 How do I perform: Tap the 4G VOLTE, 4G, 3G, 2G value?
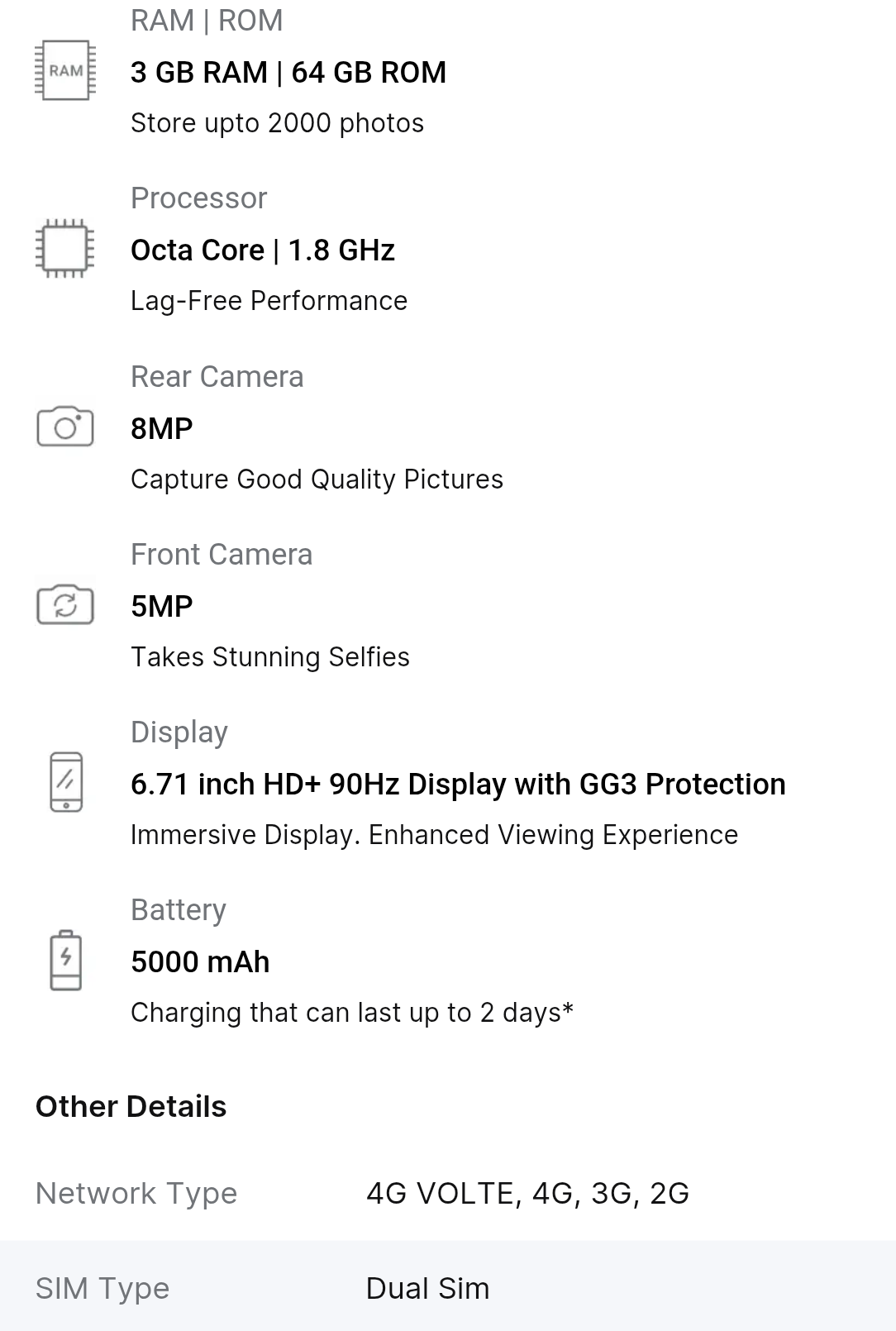coord(527,1194)
